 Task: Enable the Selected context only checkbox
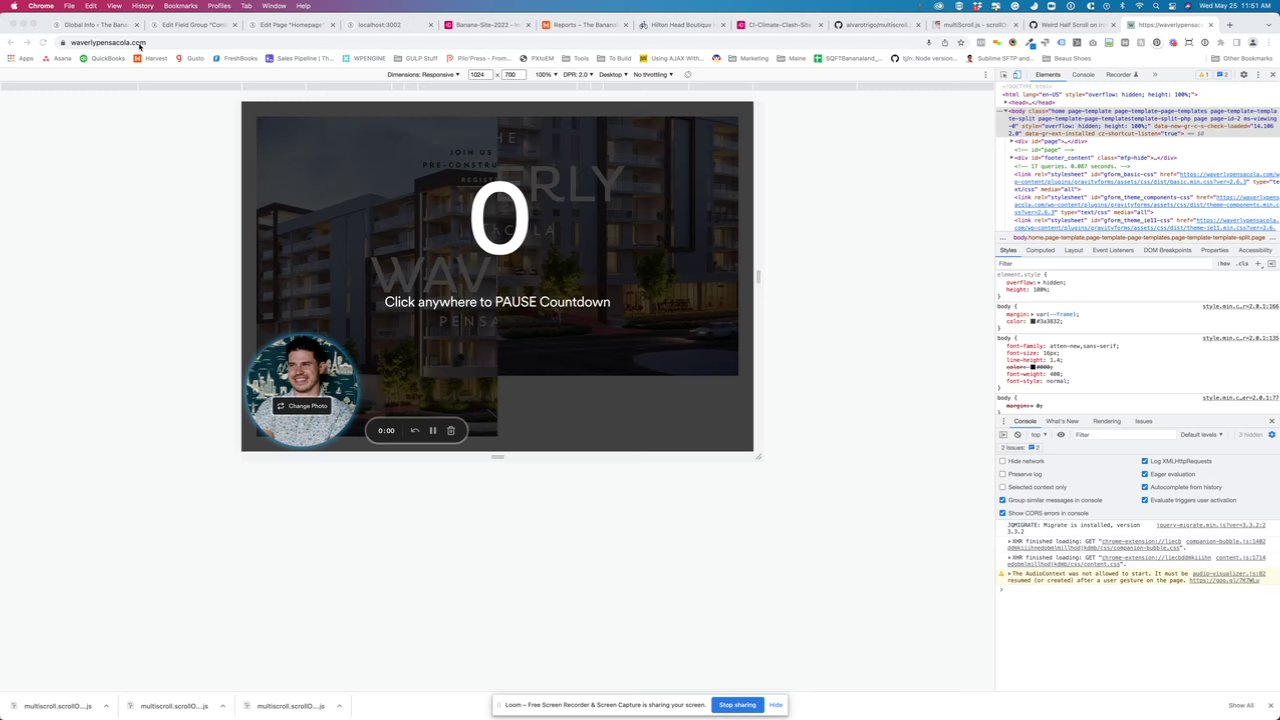point(1003,487)
